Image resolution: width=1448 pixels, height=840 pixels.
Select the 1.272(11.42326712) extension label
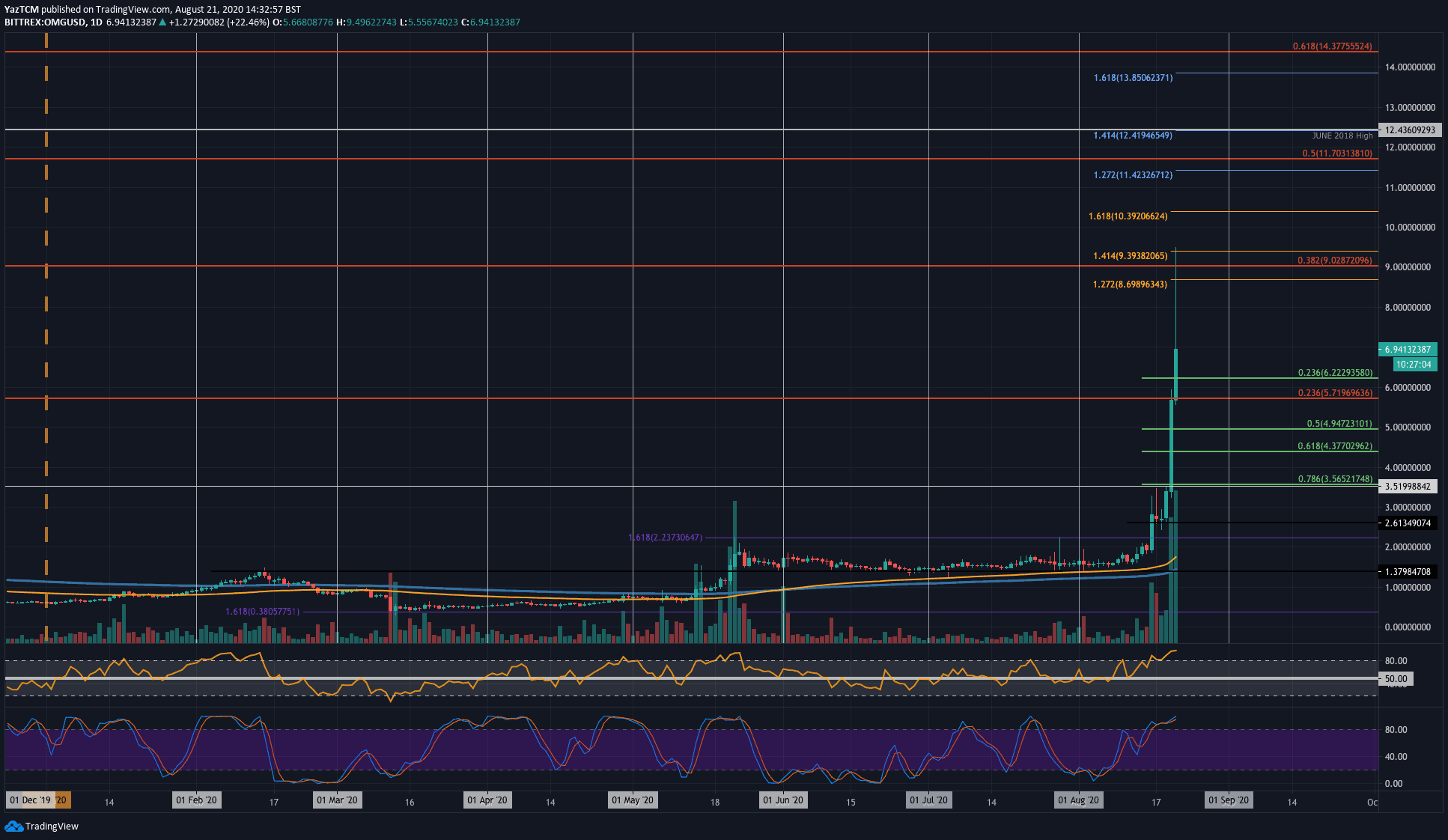click(x=1134, y=175)
